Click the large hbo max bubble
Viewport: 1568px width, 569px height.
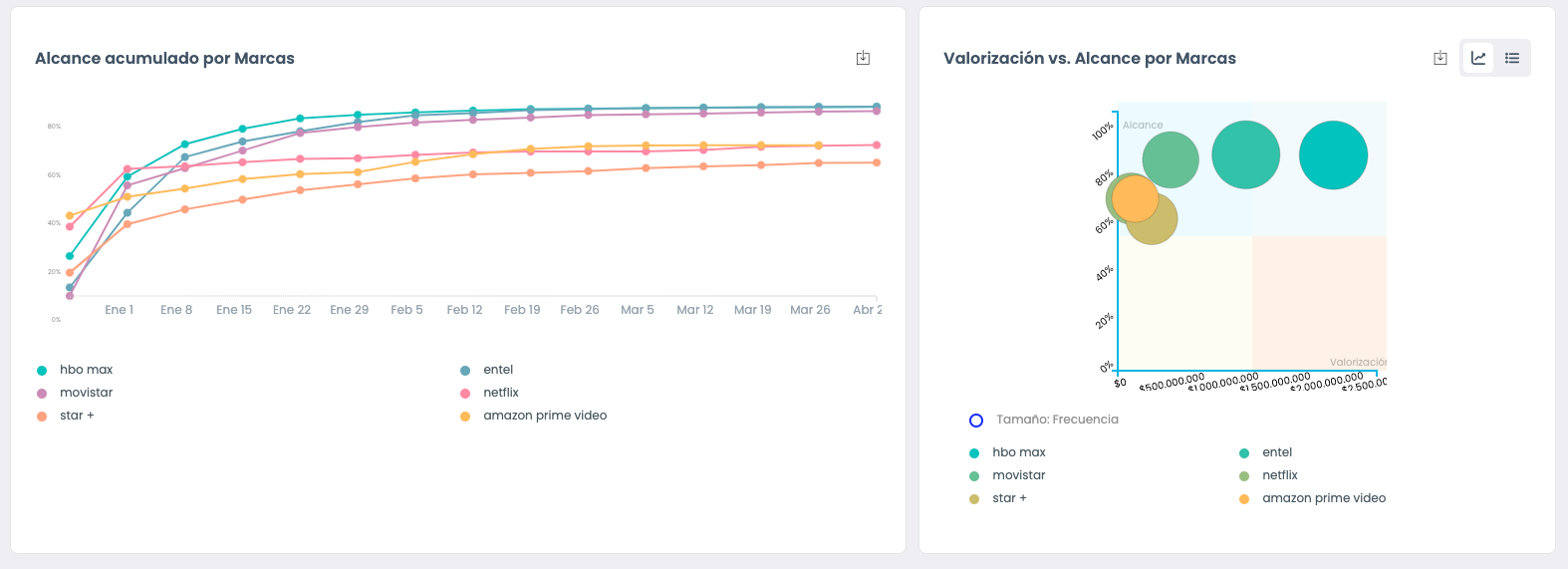click(x=1333, y=155)
